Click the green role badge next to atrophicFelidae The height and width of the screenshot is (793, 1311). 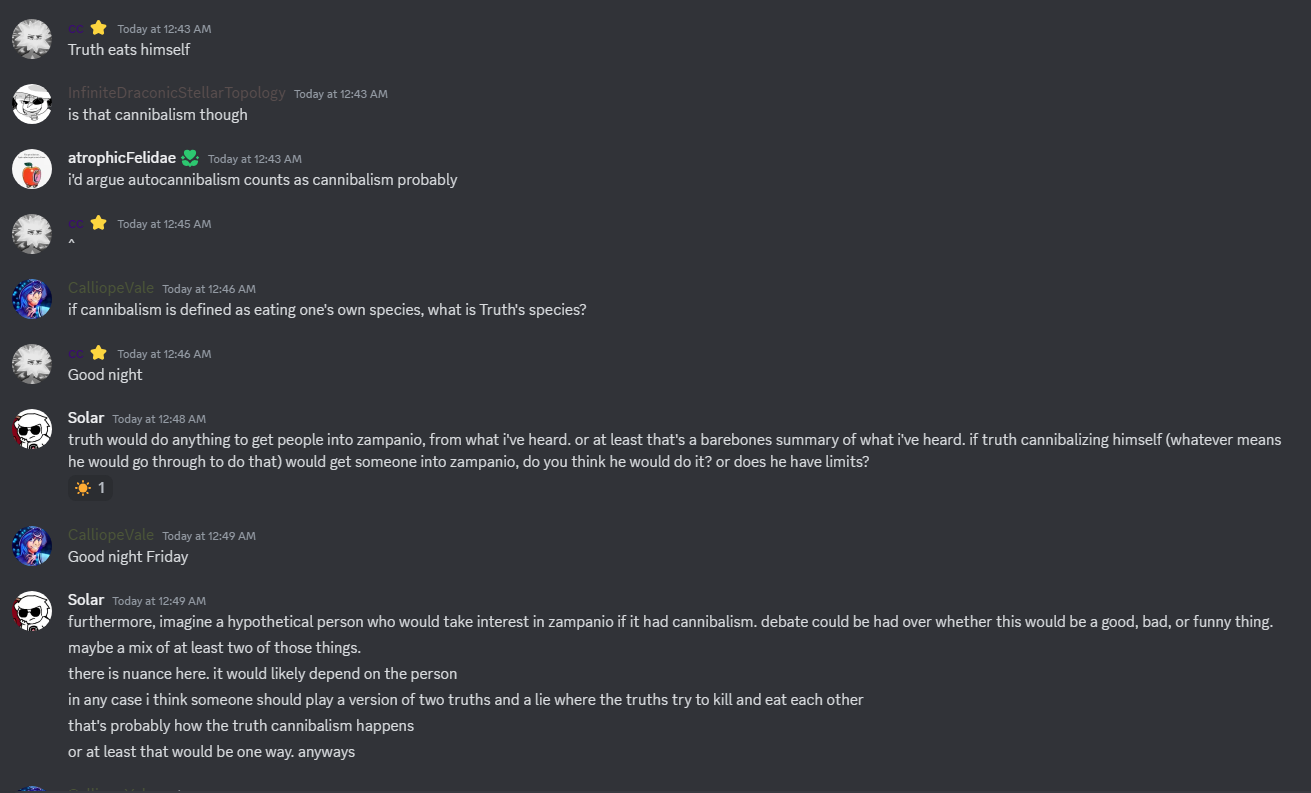click(x=190, y=158)
